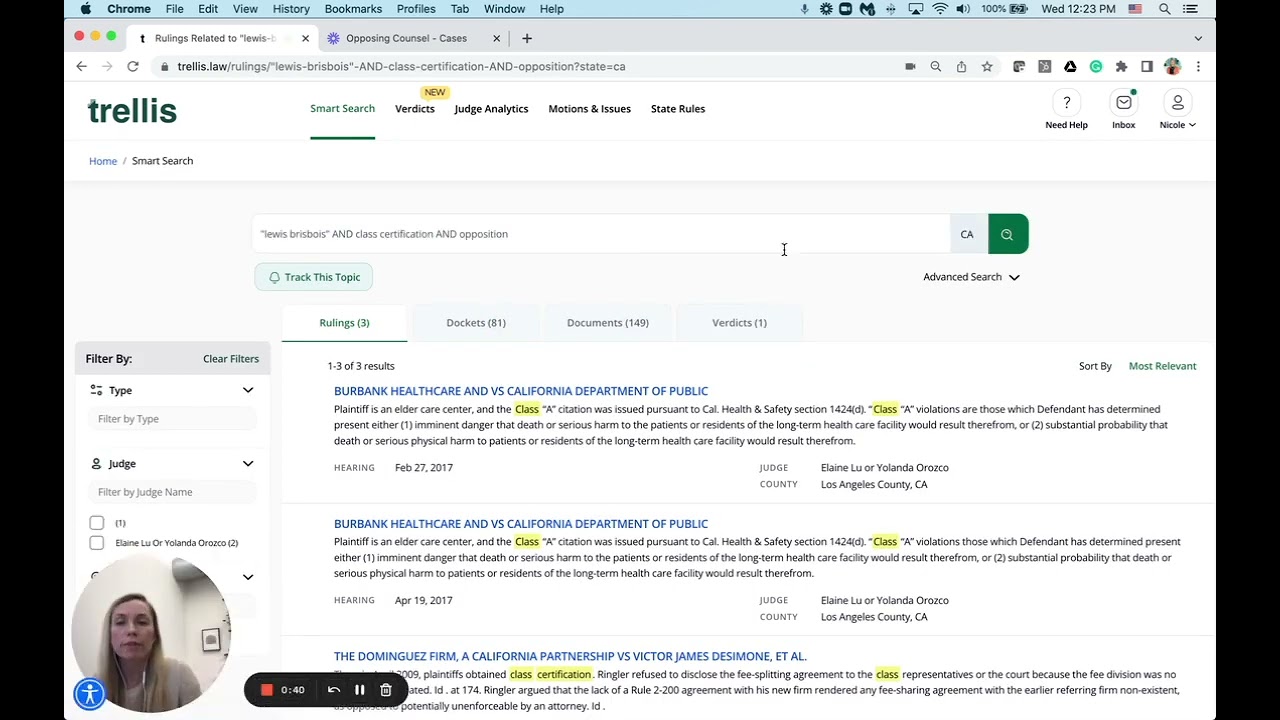The height and width of the screenshot is (720, 1280).
Task: Open the Most Relevant sort dropdown
Action: click(1162, 366)
